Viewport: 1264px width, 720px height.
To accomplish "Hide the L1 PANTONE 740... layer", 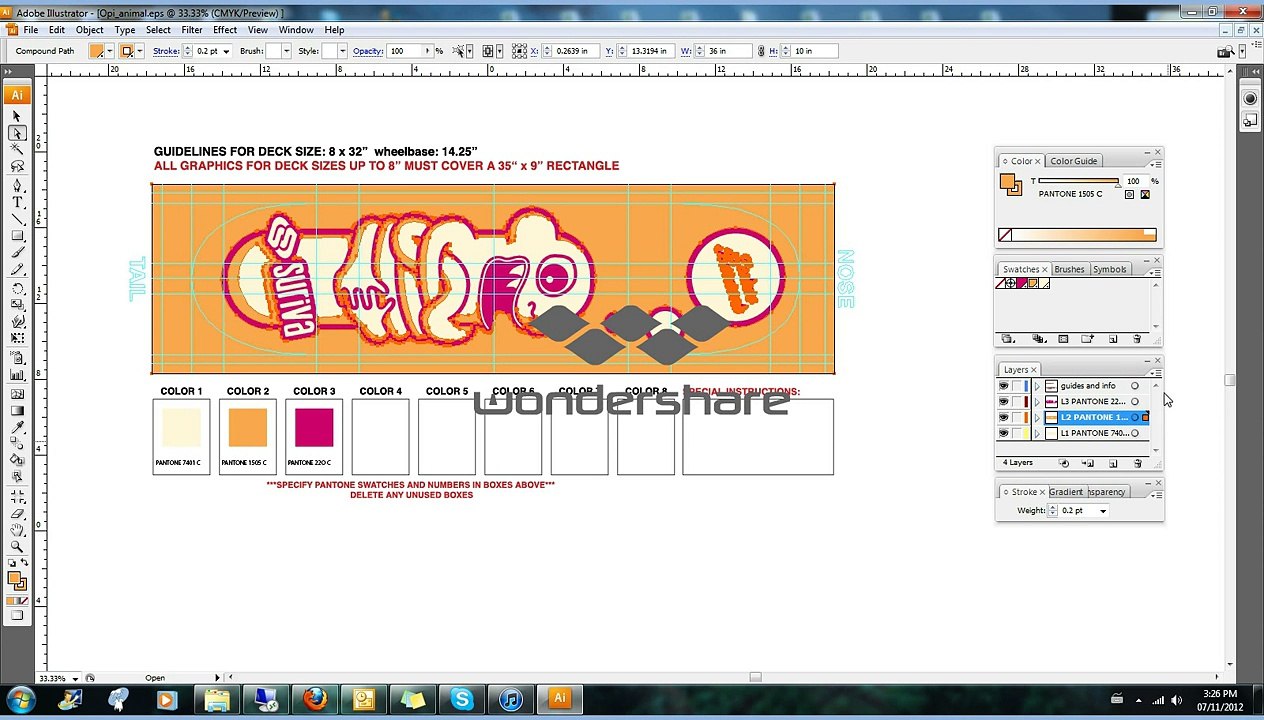I will tap(1003, 433).
